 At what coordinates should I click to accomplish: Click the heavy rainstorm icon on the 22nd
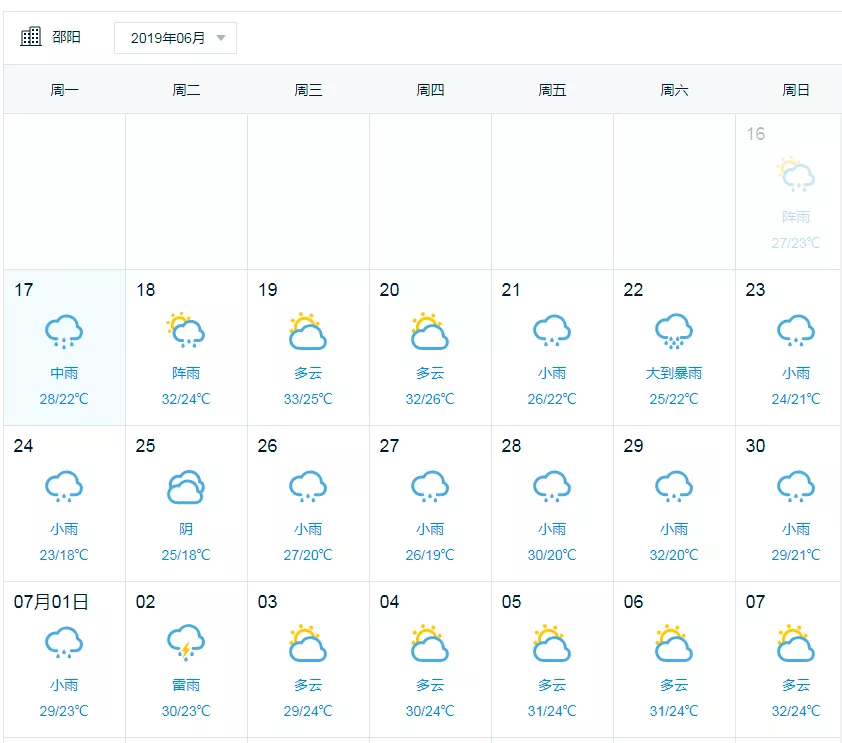click(x=674, y=331)
